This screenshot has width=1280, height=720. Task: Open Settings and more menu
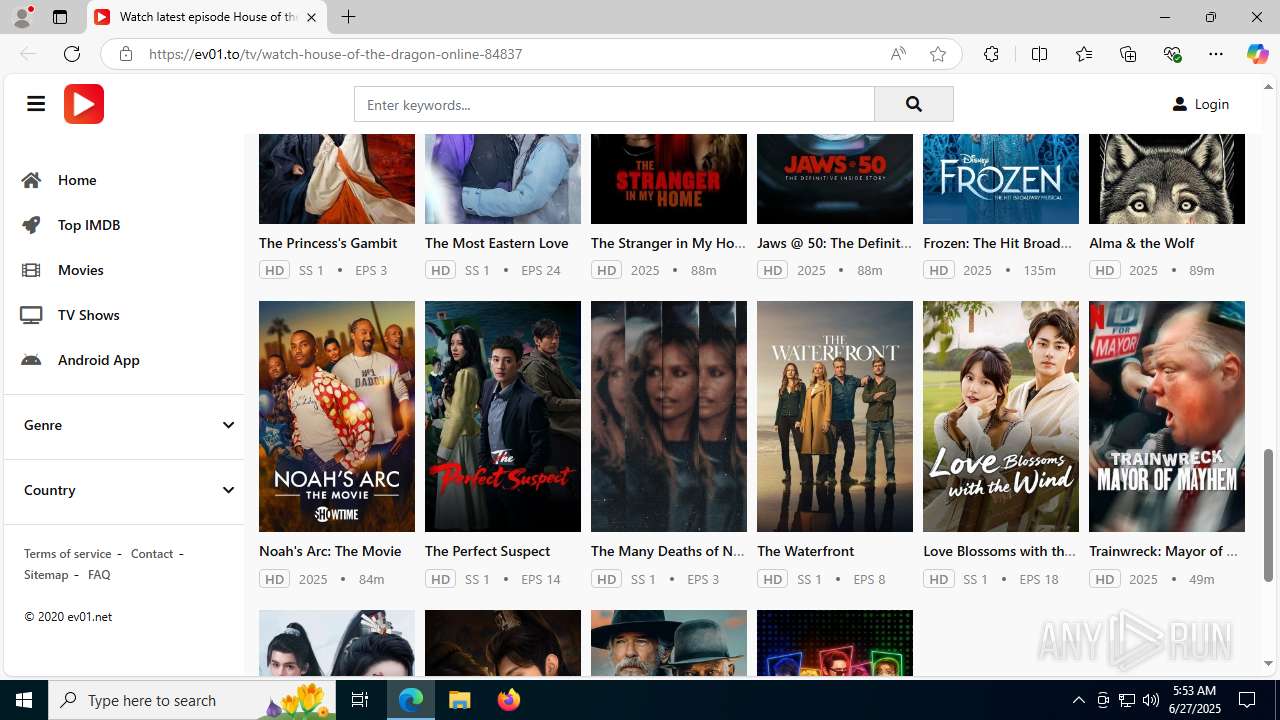pyautogui.click(x=1216, y=54)
